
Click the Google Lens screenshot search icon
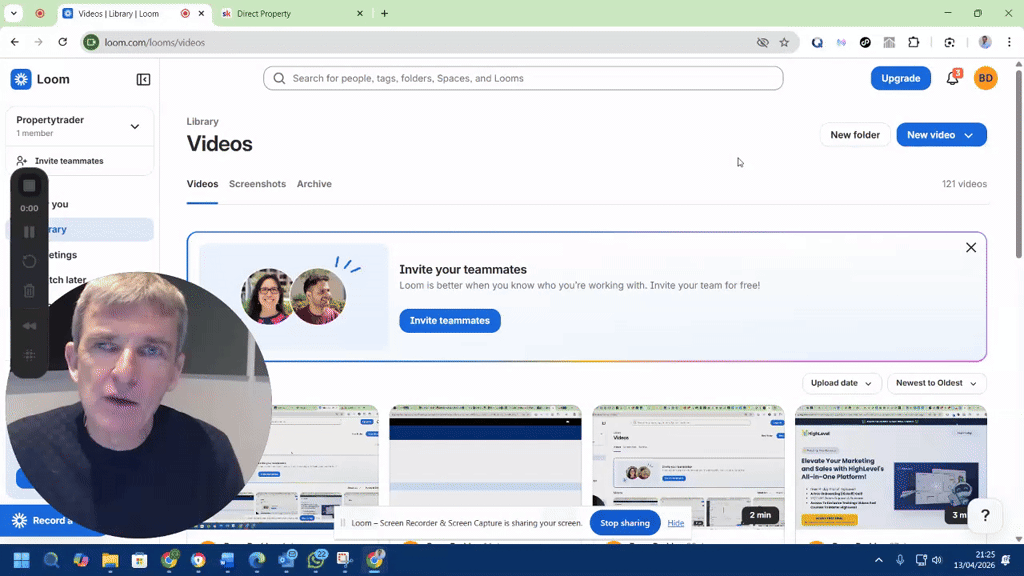coord(950,42)
